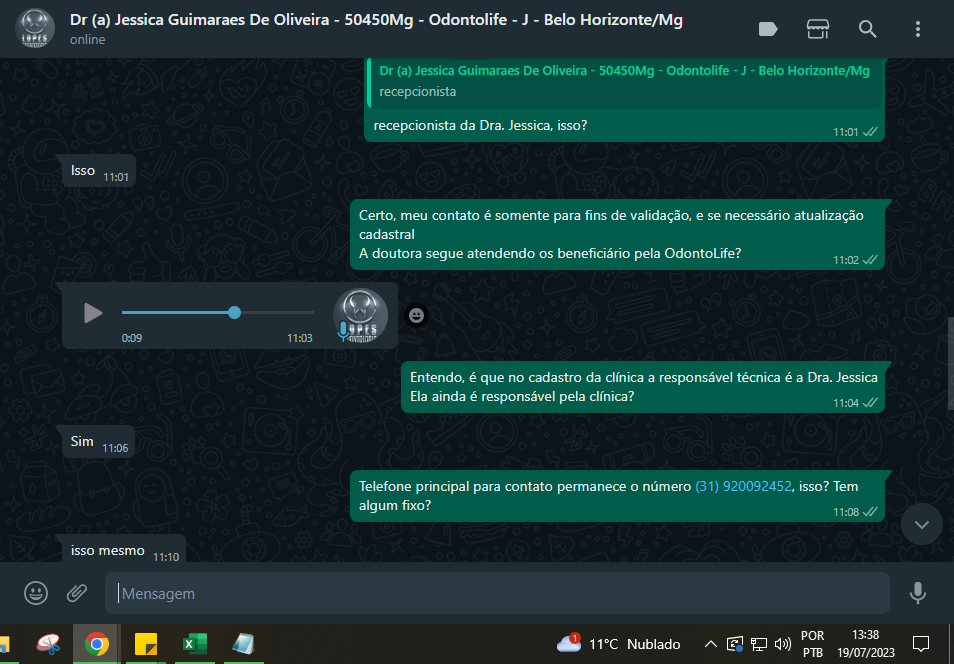
Task: Click the voice message sender avatar
Action: 360,315
